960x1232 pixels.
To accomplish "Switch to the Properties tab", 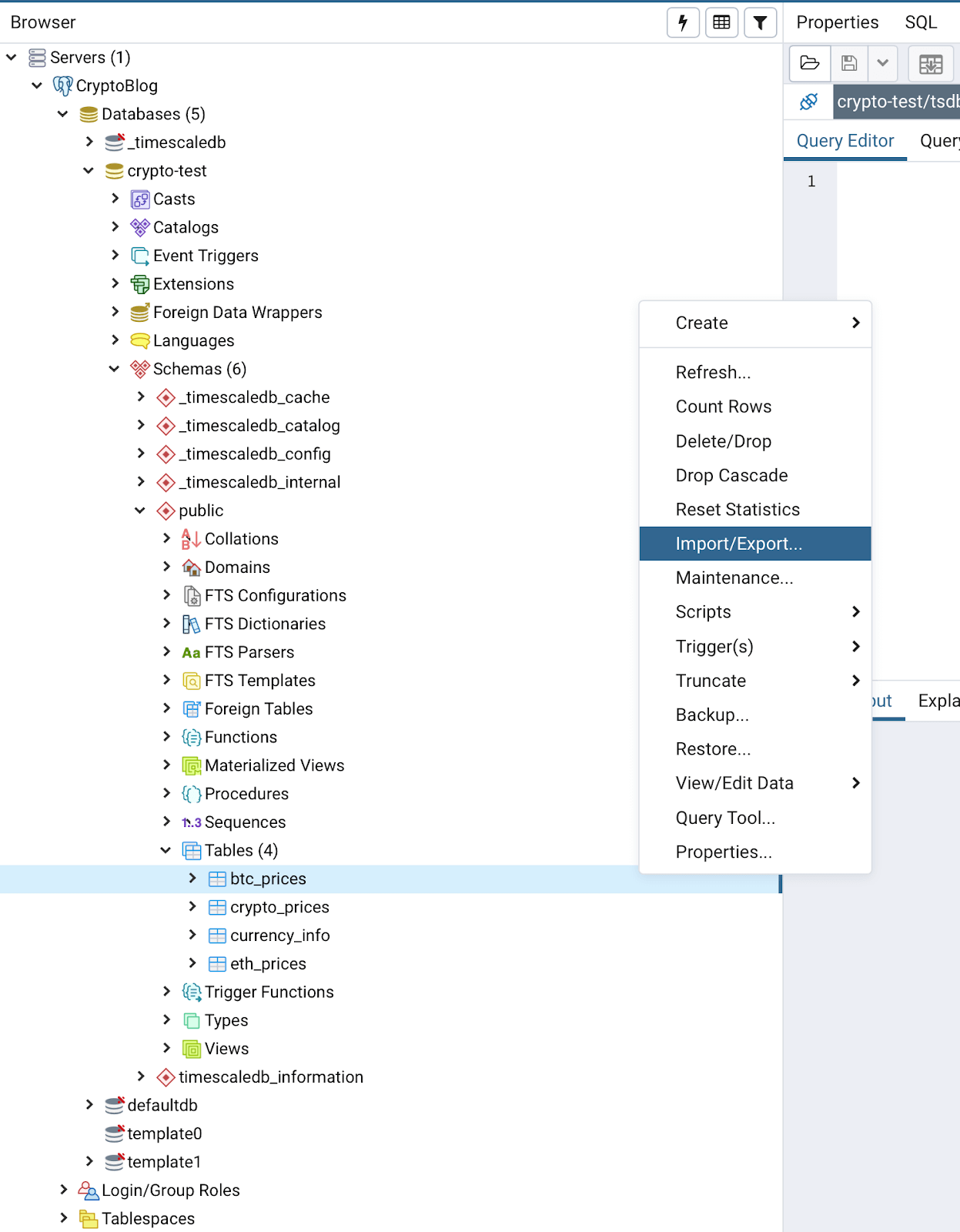I will (837, 22).
